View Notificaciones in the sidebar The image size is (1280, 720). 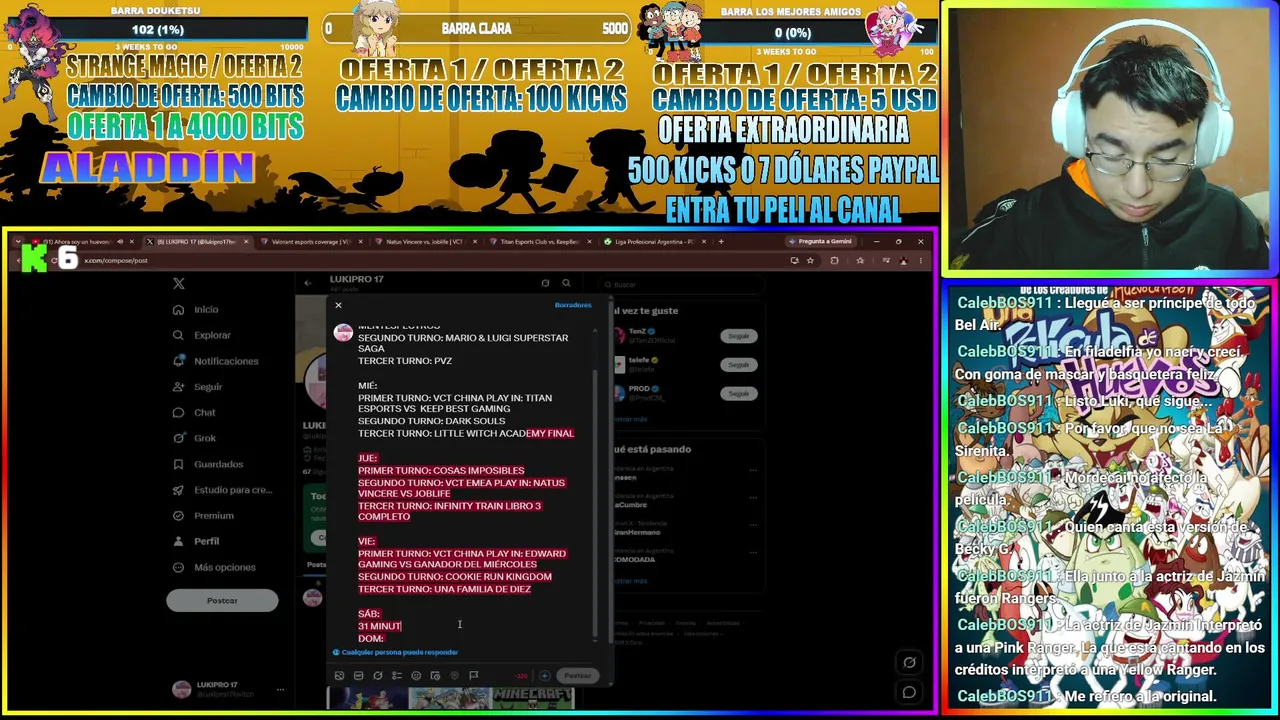tap(215, 361)
